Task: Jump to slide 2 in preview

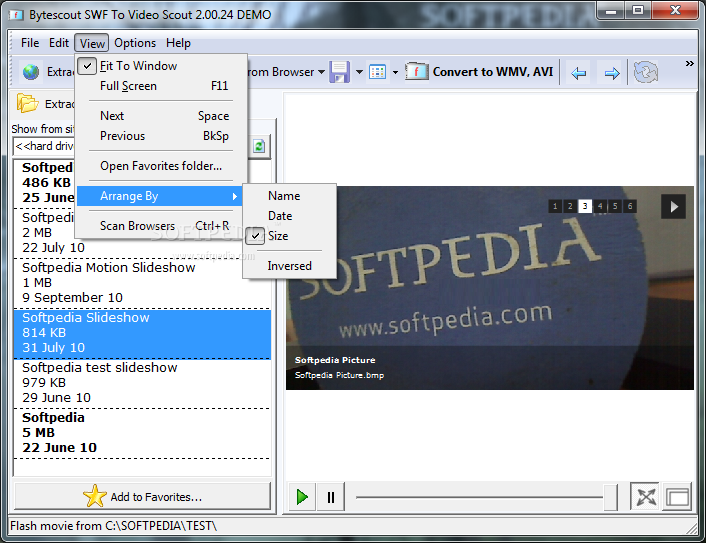Action: pyautogui.click(x=570, y=206)
